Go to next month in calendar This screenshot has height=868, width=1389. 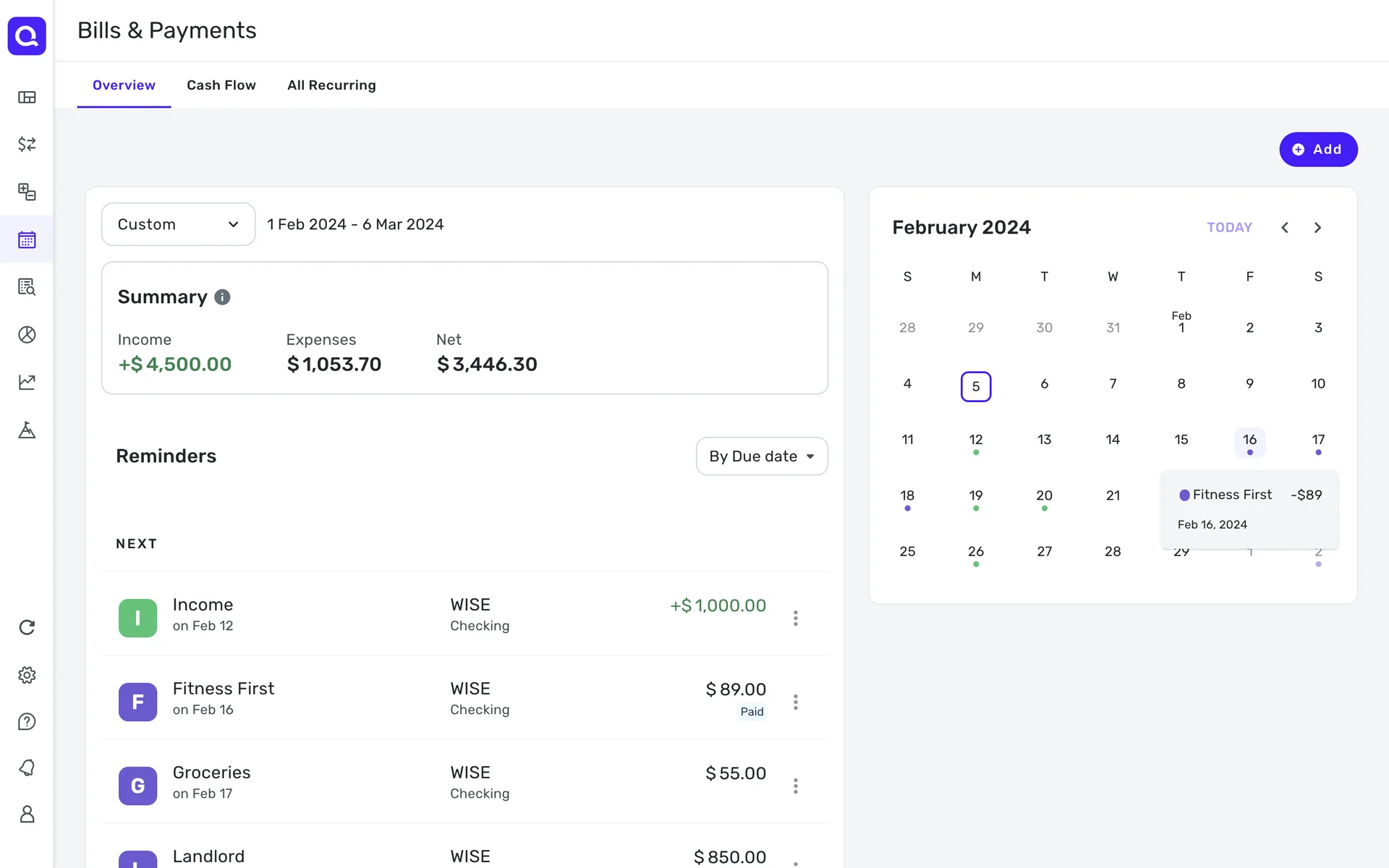click(1317, 227)
